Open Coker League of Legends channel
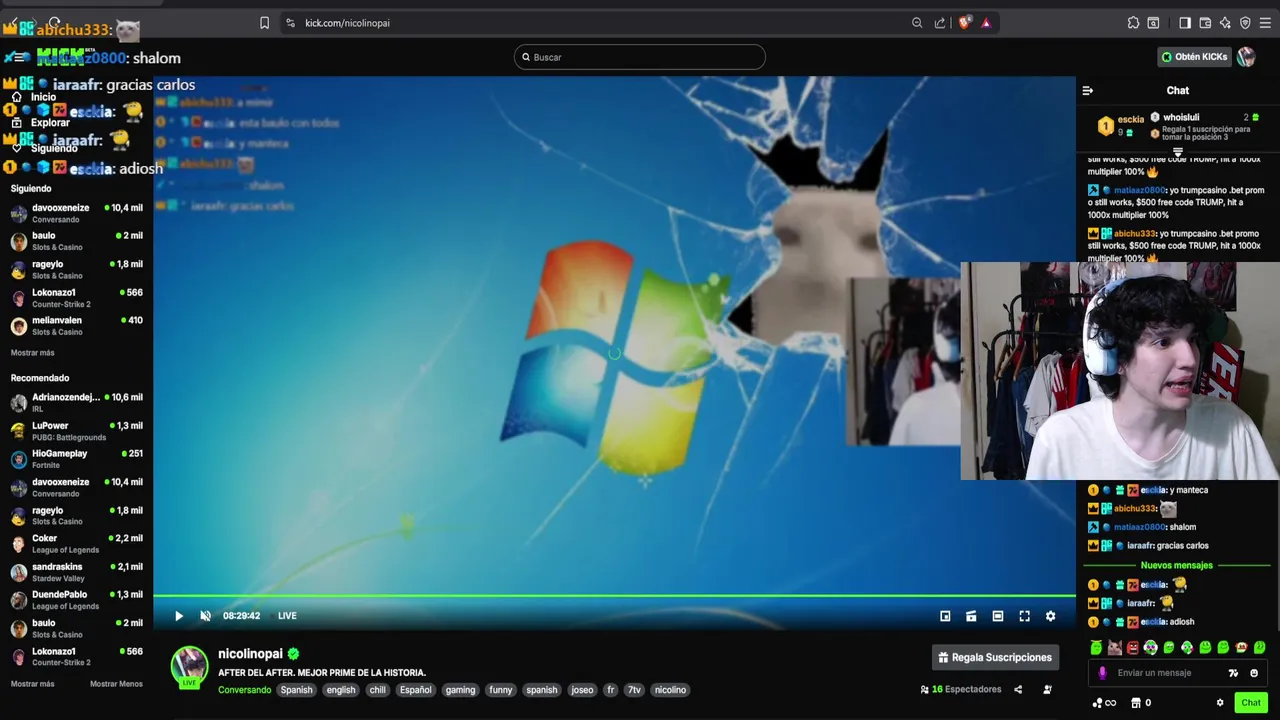Image resolution: width=1280 pixels, height=720 pixels. pos(76,544)
